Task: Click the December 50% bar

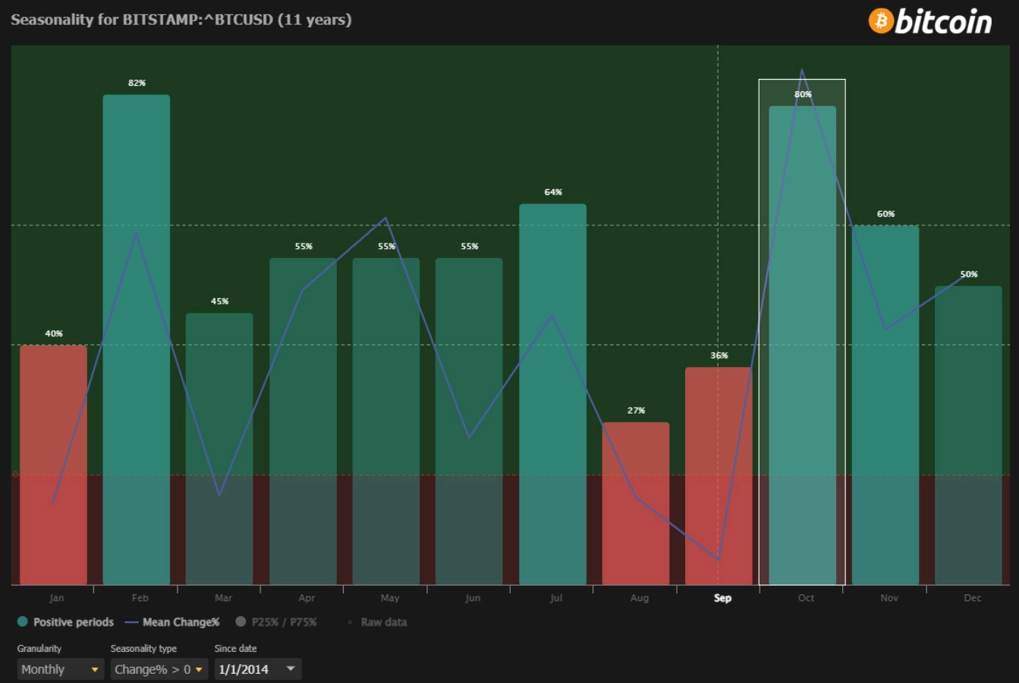Action: pyautogui.click(x=968, y=435)
